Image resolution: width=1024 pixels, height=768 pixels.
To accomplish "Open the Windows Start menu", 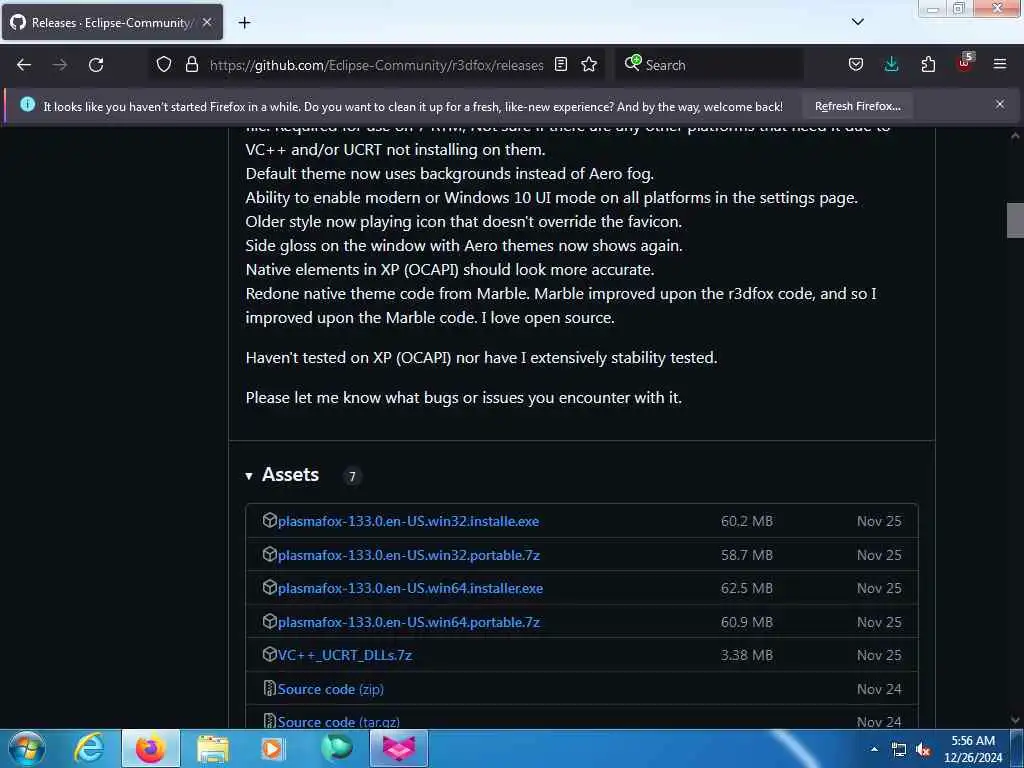I will [x=27, y=748].
